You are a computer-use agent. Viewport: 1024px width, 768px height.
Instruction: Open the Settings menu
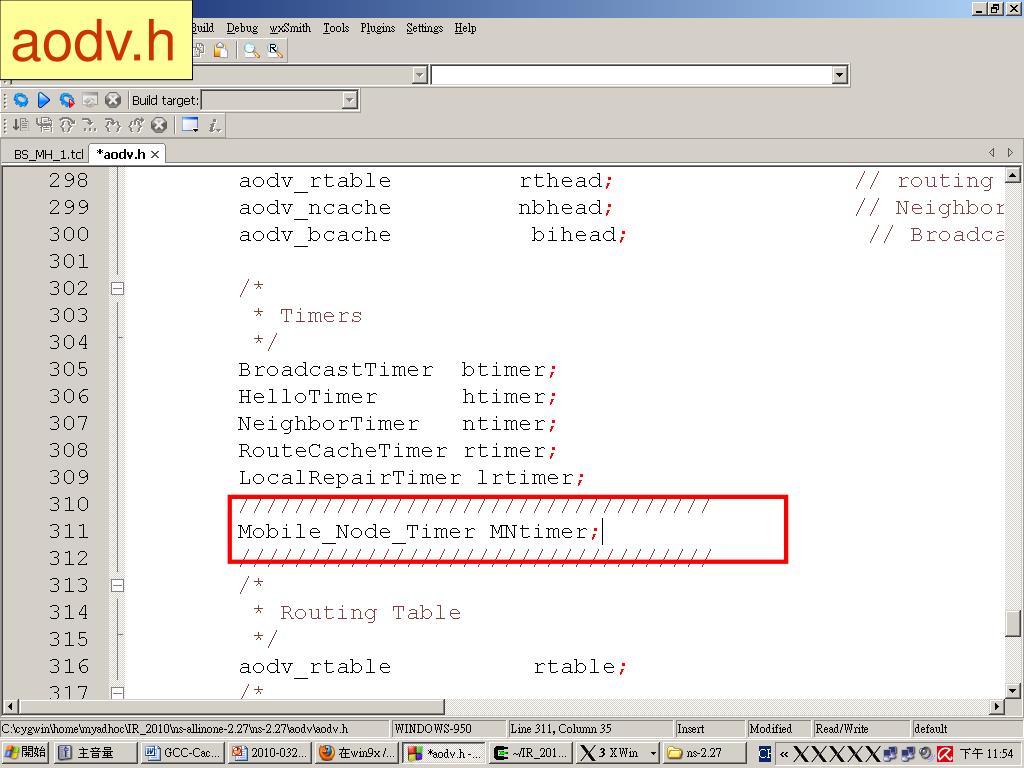coord(424,28)
